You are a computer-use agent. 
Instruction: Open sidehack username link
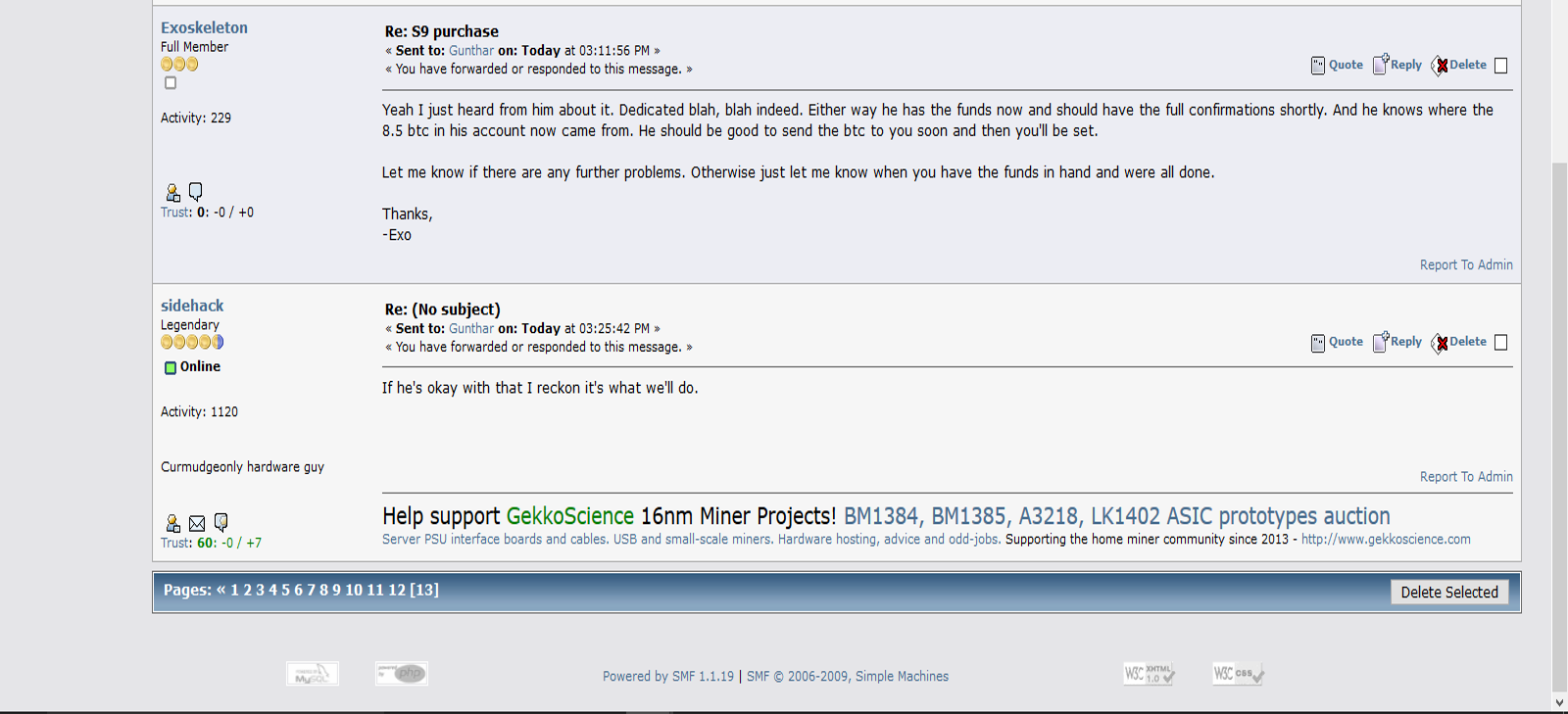(x=192, y=306)
